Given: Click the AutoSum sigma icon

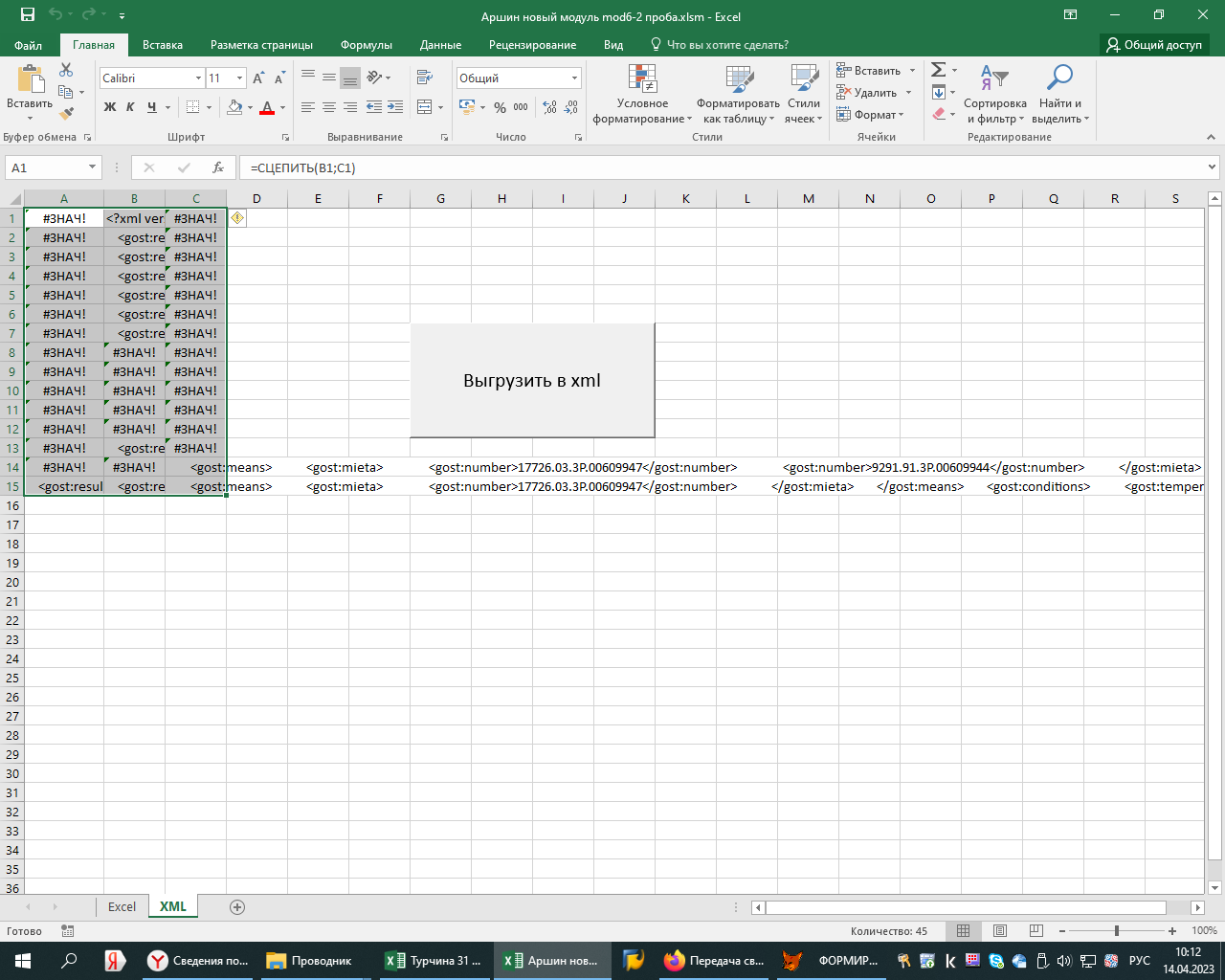Looking at the screenshot, I should pyautogui.click(x=939, y=70).
